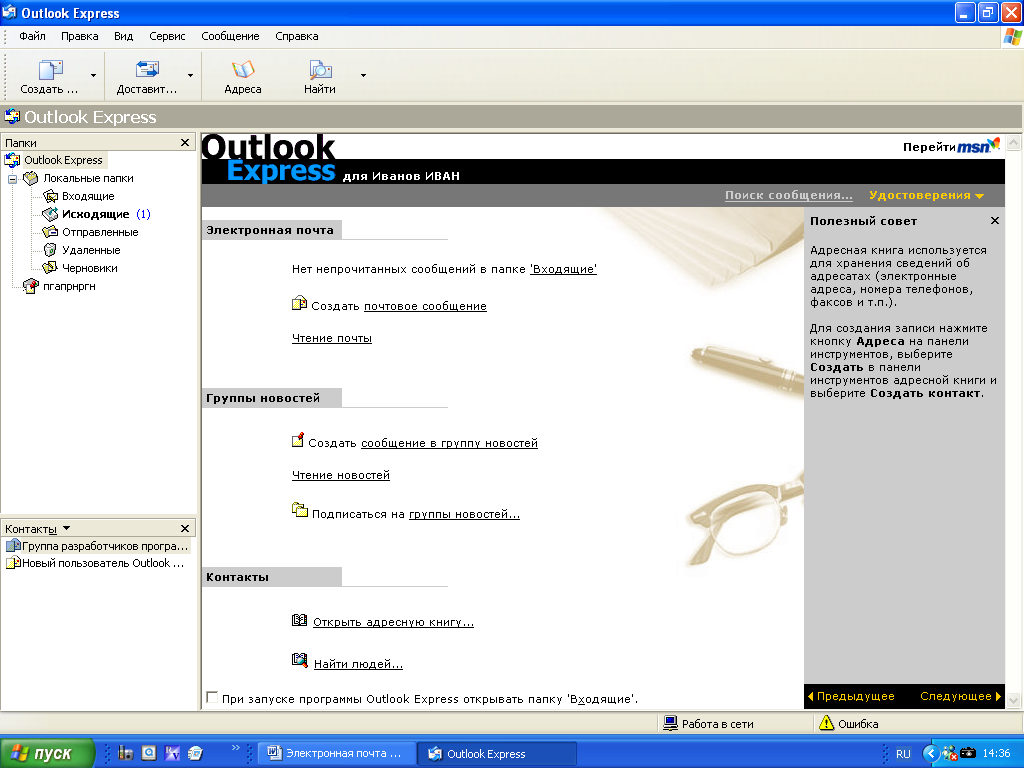Switch to Электронная почта taskbar window

[338, 753]
